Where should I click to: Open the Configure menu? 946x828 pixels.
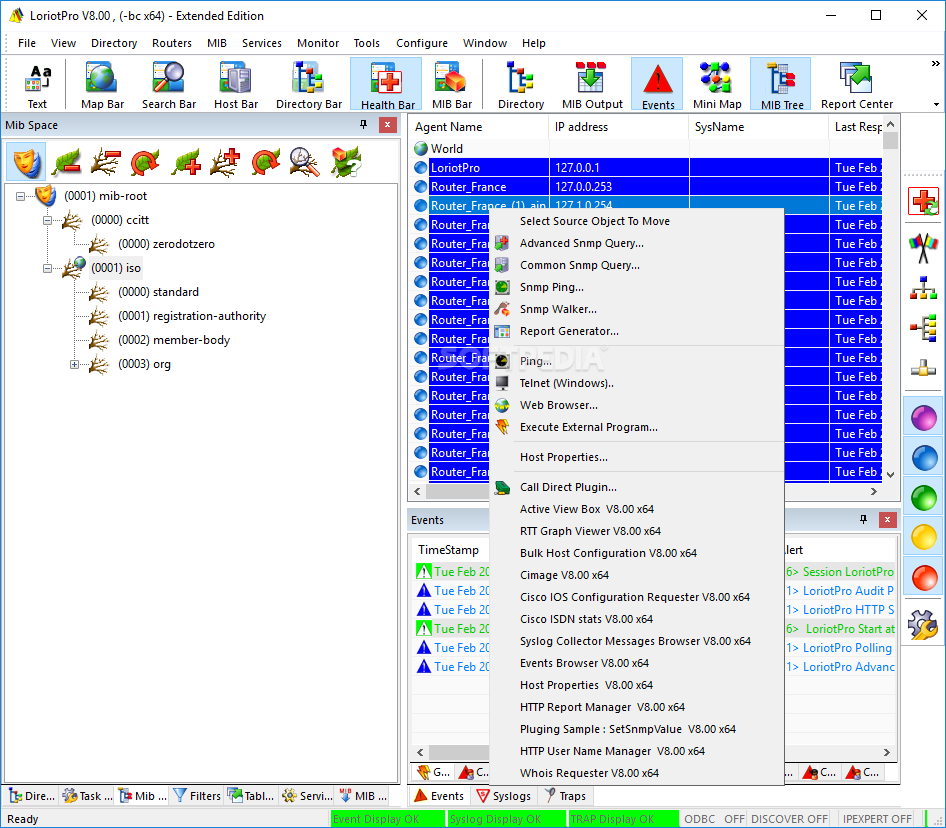pos(422,43)
